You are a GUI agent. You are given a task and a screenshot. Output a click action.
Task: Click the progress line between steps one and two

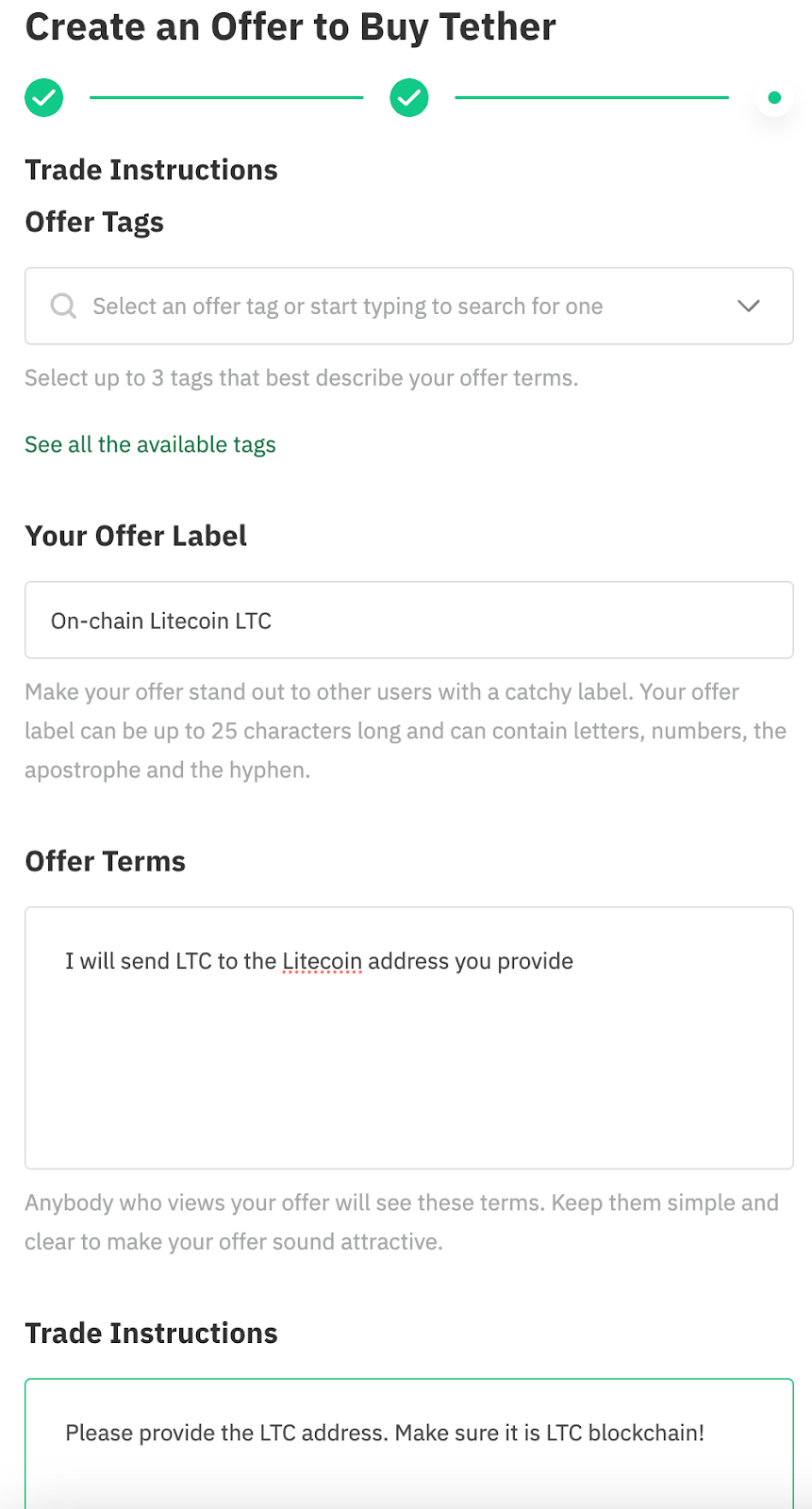226,97
